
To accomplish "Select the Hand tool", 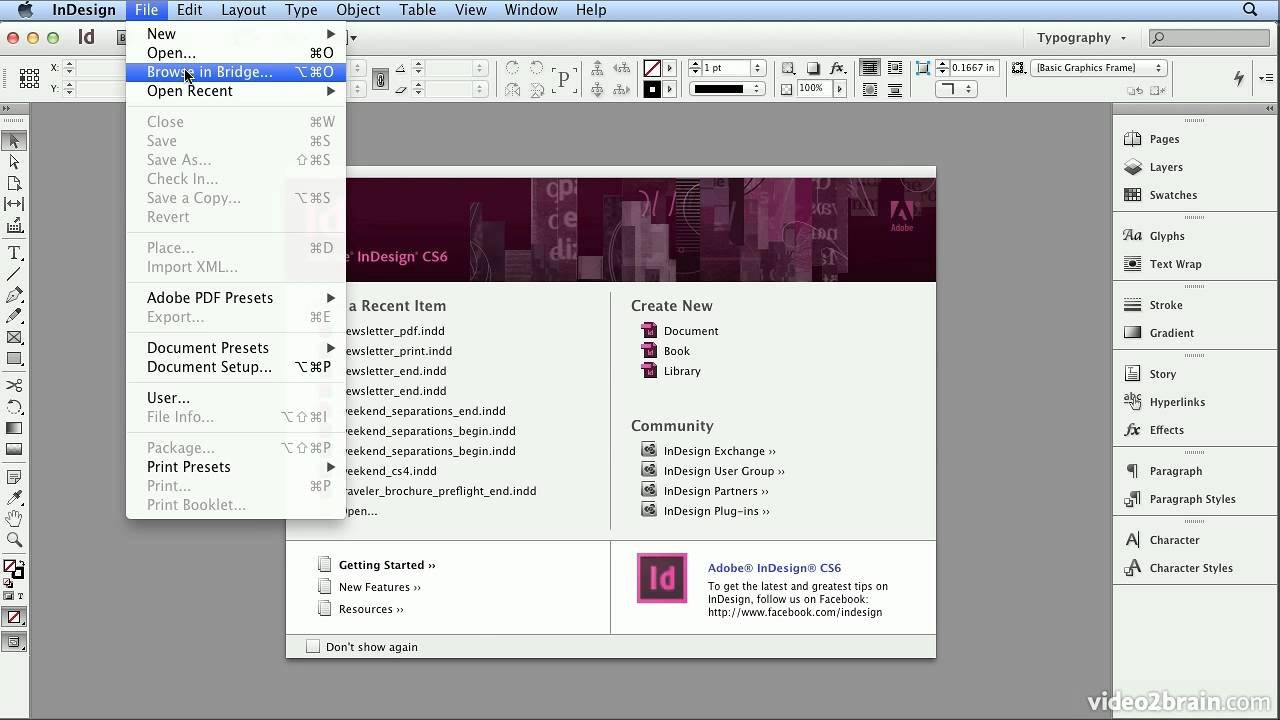I will coord(14,519).
